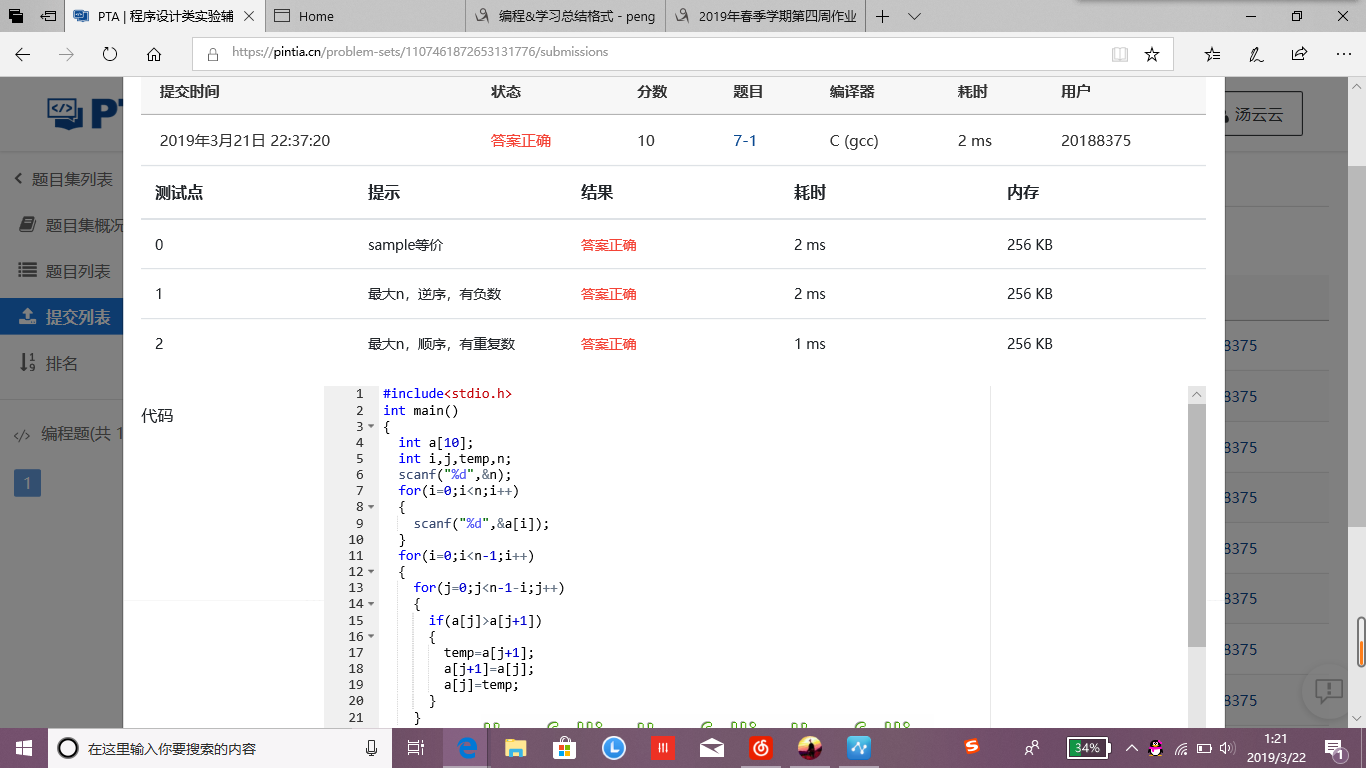Open NetEase Cloud Music from the taskbar
The height and width of the screenshot is (768, 1366).
tap(760, 748)
